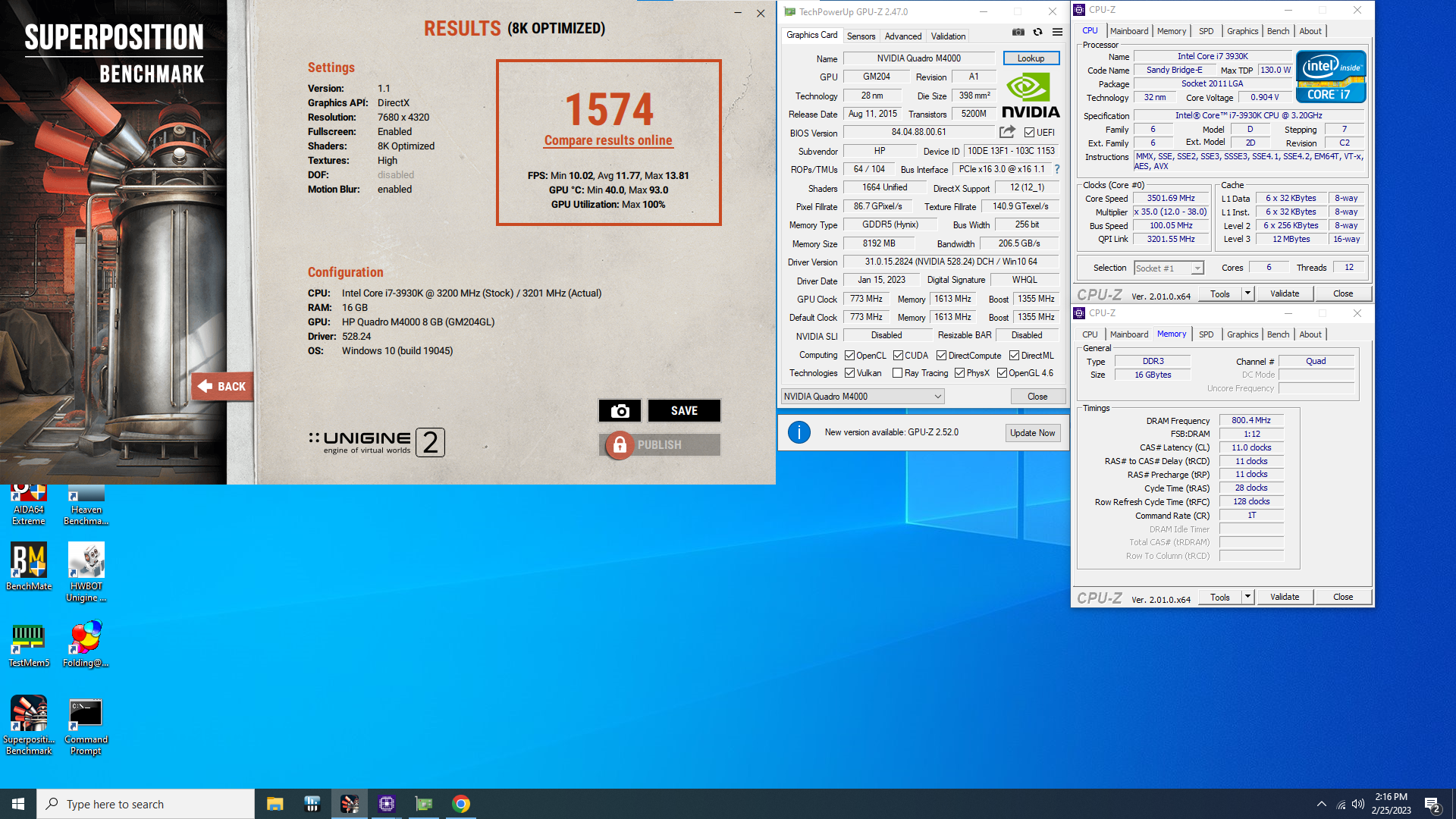
Task: Open the Socket #1 selection dropdown
Action: click(1169, 268)
